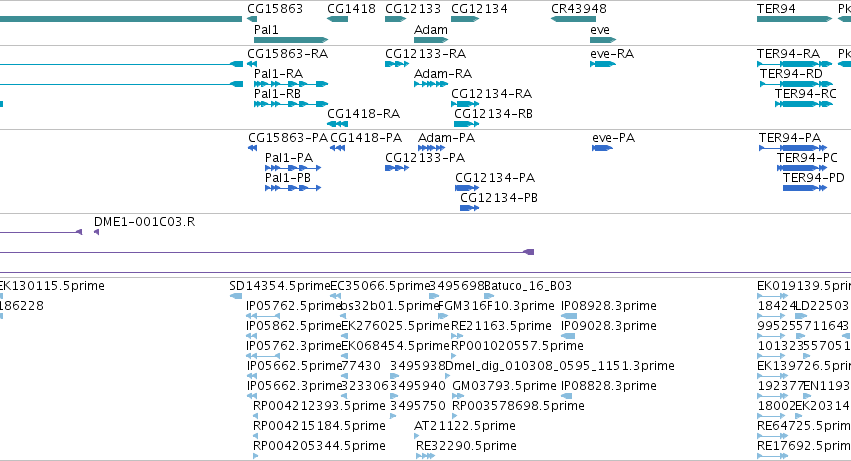Open the TER94-RA transcript label
851x461 pixels.
788,54
